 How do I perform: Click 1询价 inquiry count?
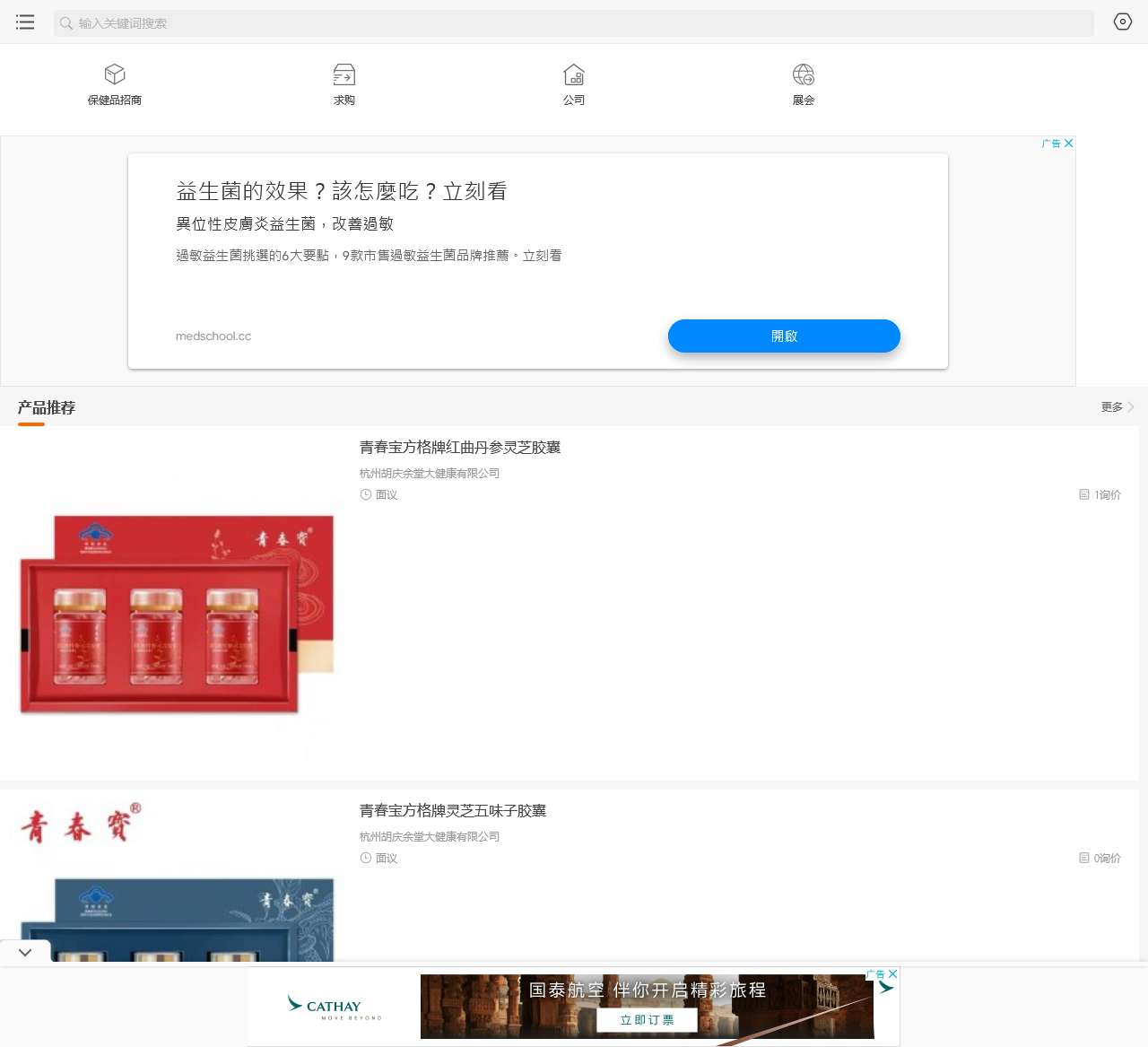coord(1100,495)
